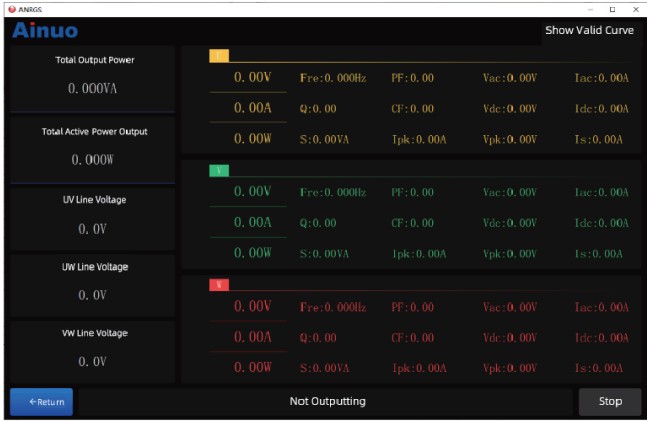The width and height of the screenshot is (647, 421).
Task: Click the Return button with back arrow
Action: coord(41,402)
